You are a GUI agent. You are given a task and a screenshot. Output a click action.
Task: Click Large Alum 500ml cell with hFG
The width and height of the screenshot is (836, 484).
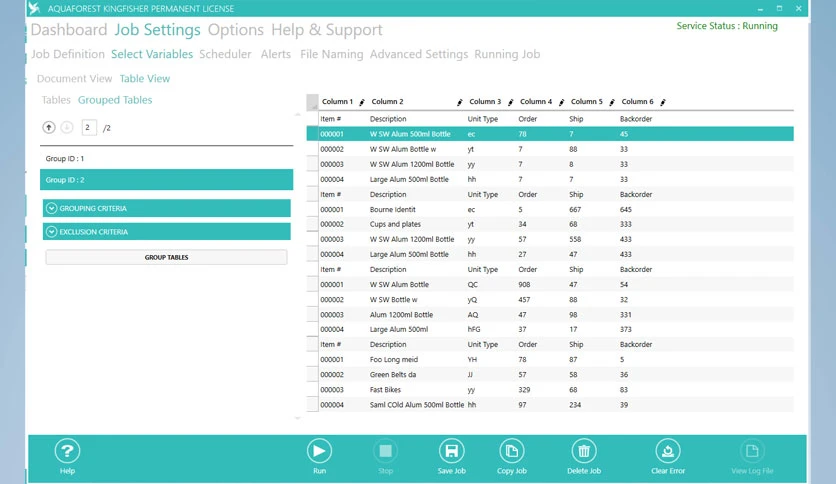[x=398, y=329]
